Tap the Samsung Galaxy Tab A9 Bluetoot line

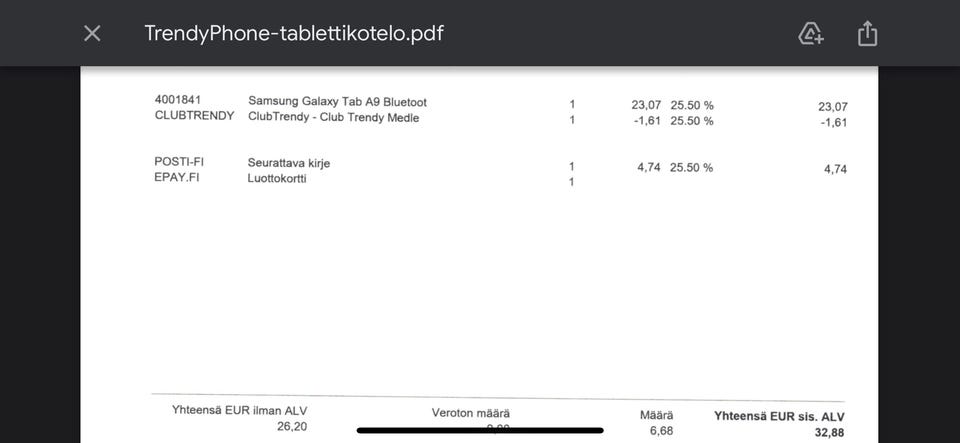click(x=337, y=102)
